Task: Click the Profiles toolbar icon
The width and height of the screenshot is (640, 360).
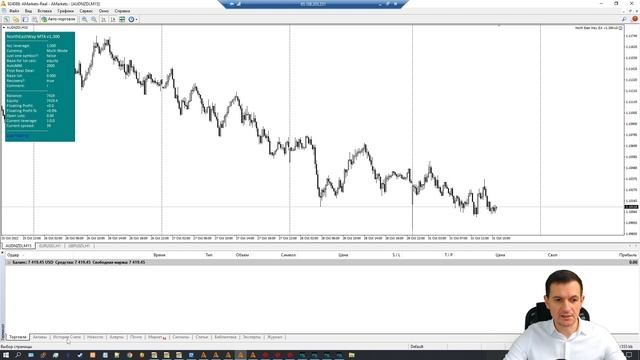Action: pyautogui.click(x=16, y=19)
